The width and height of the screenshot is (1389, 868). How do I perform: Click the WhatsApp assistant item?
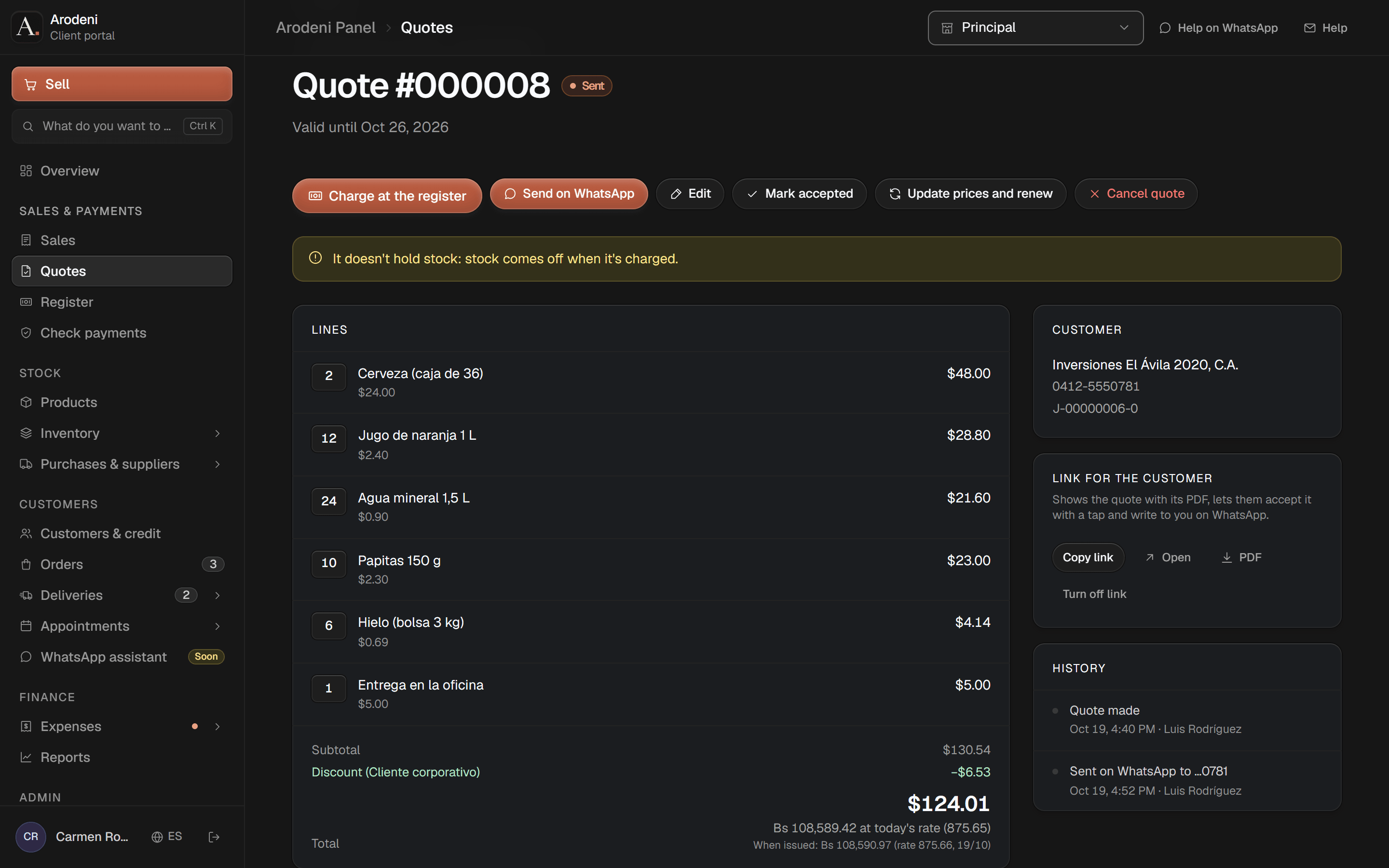click(122, 657)
